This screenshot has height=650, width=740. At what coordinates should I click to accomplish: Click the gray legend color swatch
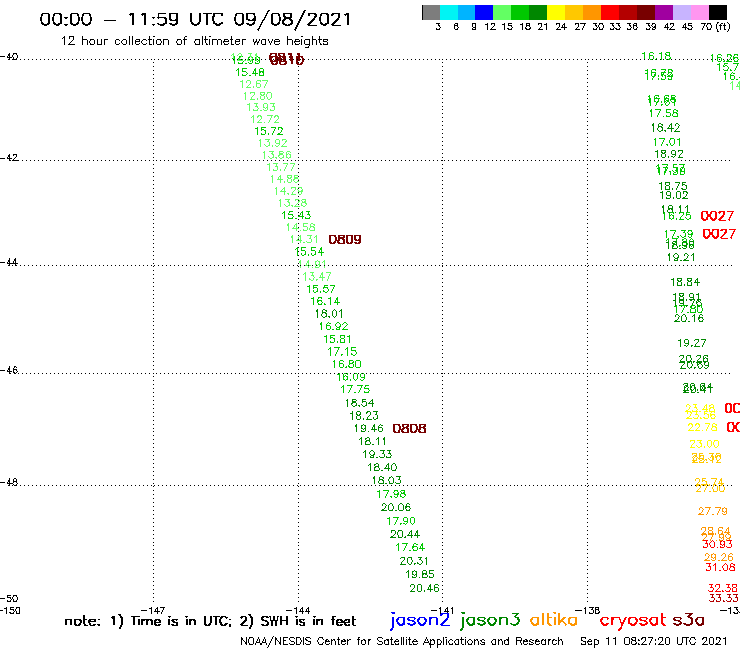[x=431, y=12]
